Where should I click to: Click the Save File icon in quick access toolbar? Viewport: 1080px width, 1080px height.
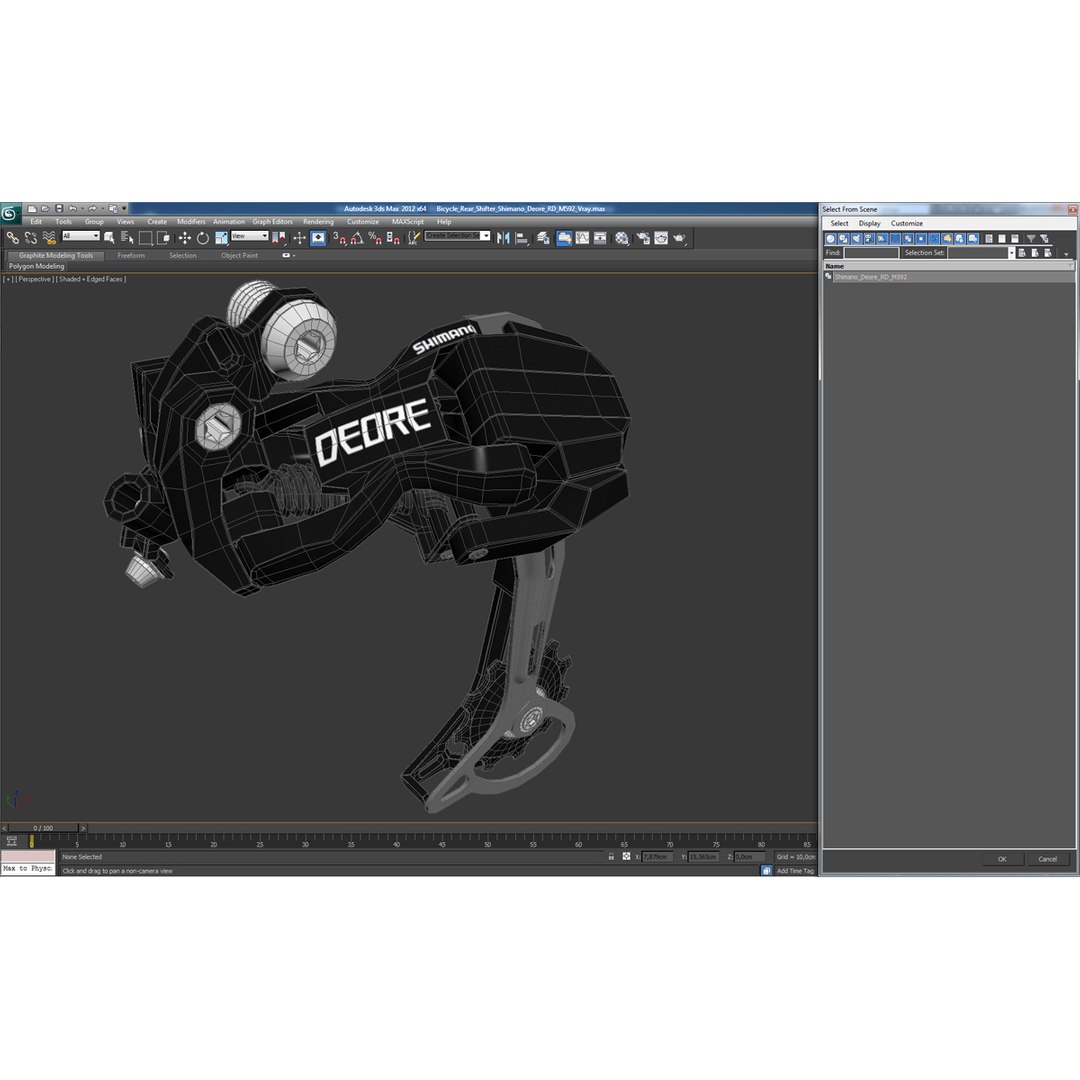pos(59,209)
